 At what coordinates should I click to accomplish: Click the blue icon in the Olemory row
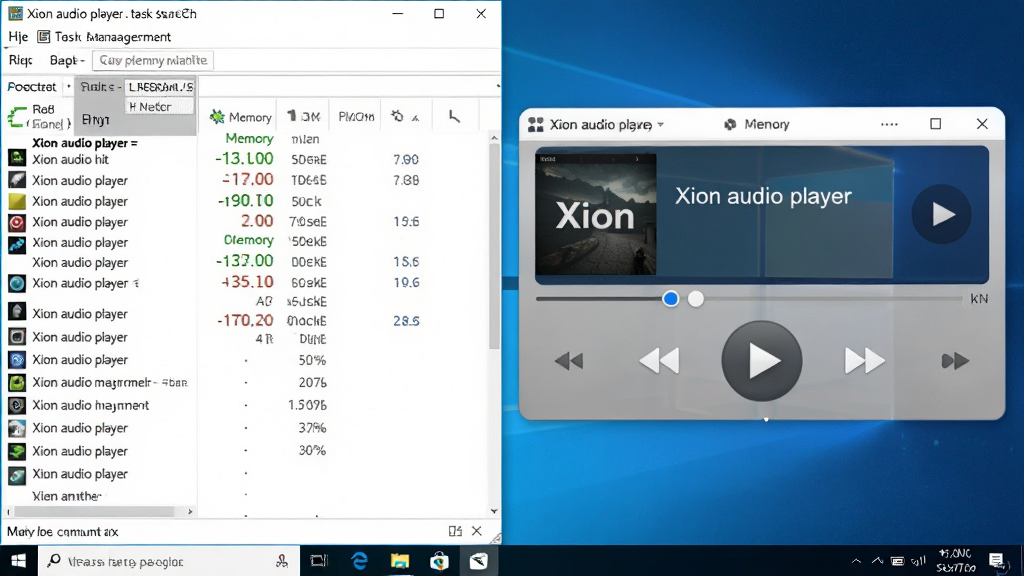click(x=17, y=244)
